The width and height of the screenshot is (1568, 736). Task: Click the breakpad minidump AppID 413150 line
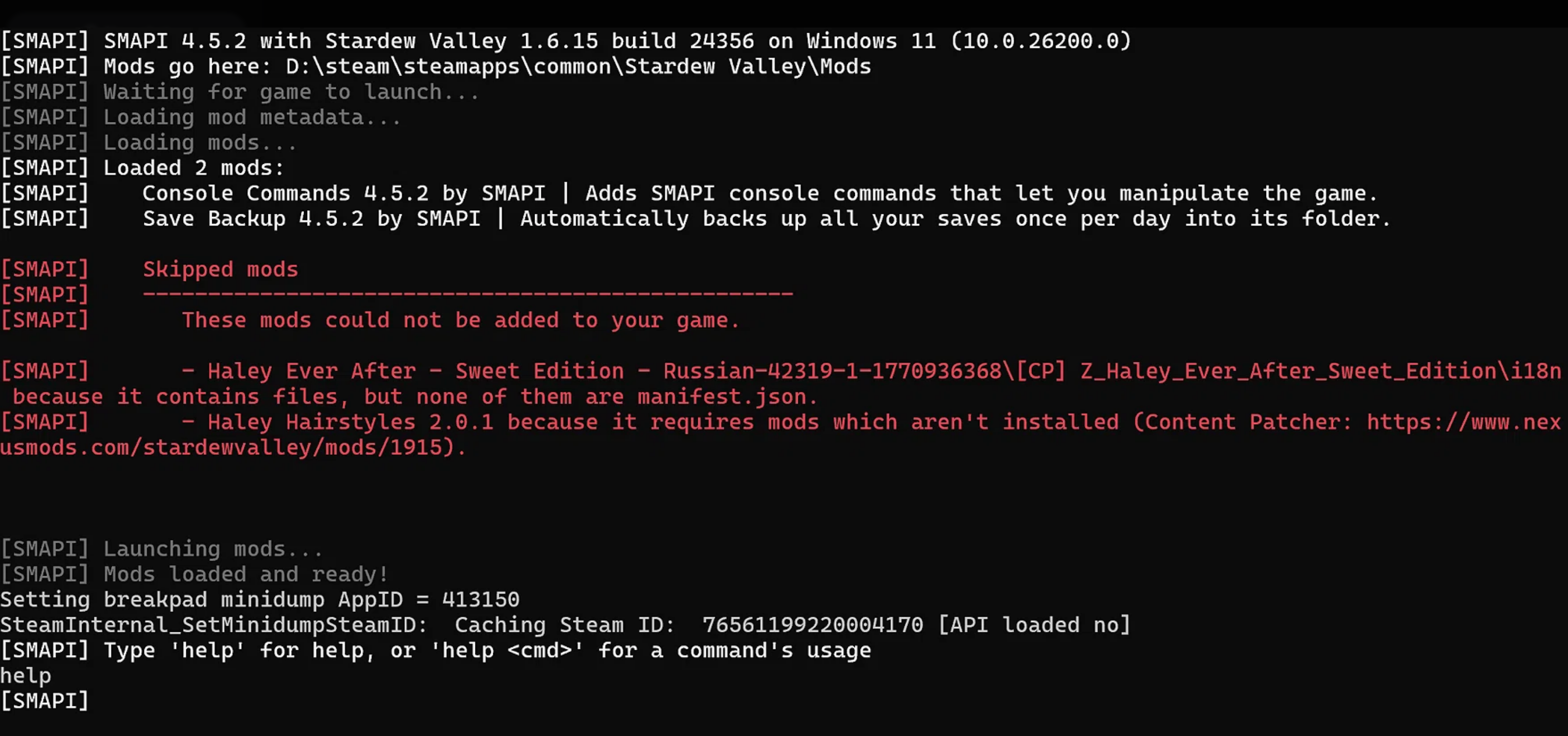260,600
